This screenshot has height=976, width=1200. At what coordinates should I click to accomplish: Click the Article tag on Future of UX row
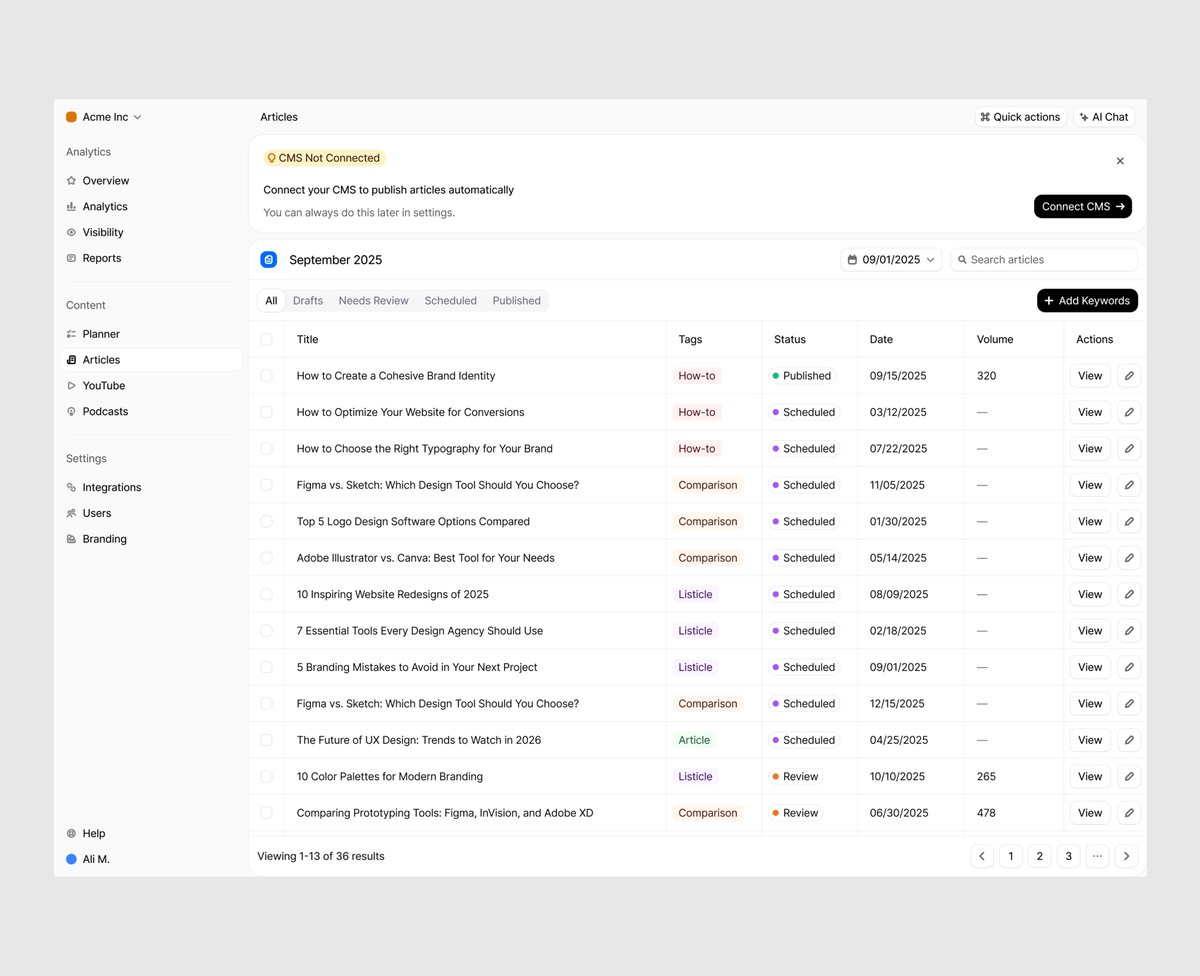pos(694,740)
